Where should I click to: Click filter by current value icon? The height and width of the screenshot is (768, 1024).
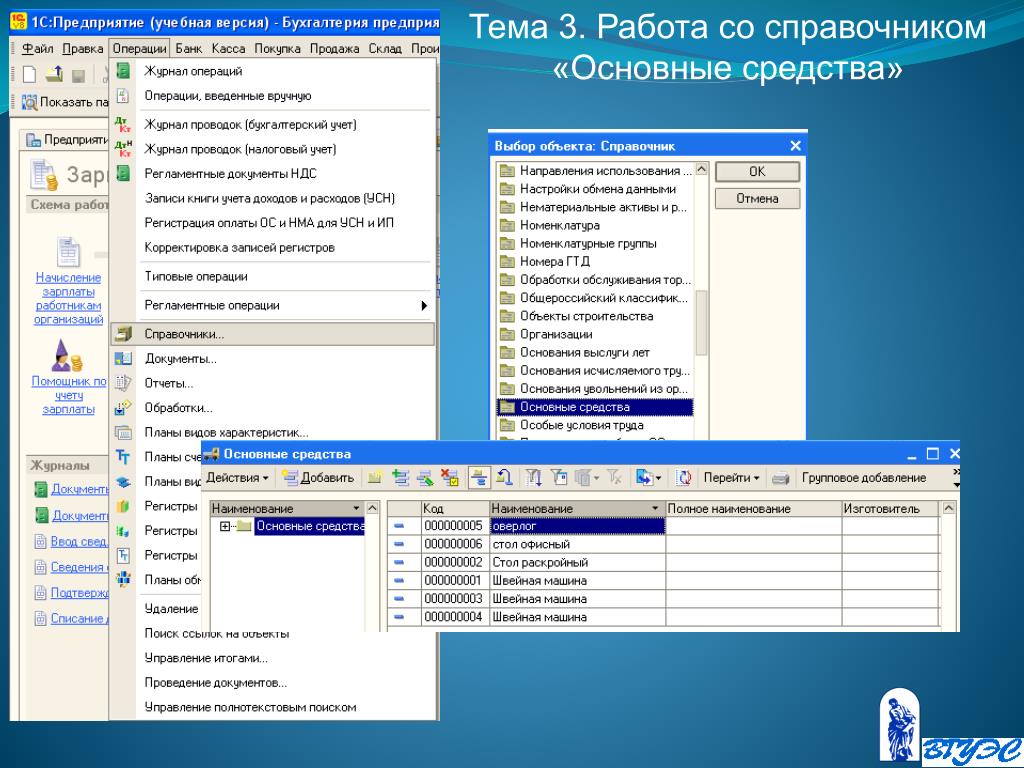[x=559, y=478]
